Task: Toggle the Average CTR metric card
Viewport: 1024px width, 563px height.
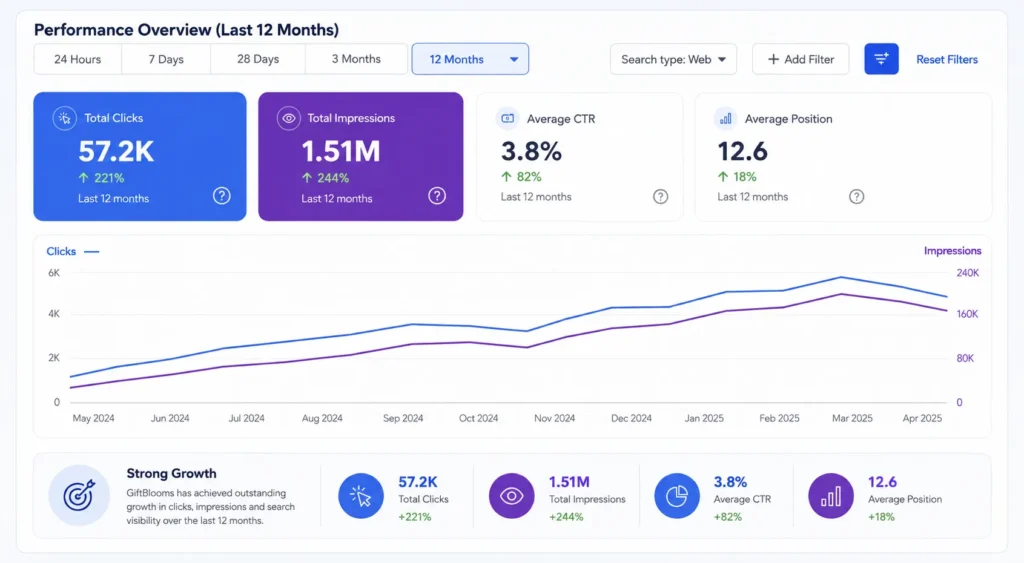Action: pyautogui.click(x=580, y=157)
